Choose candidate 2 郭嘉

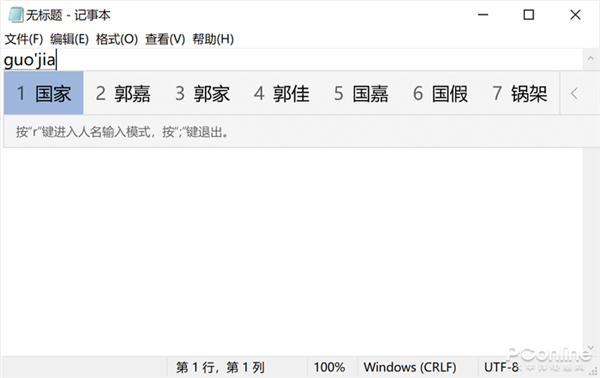123,93
